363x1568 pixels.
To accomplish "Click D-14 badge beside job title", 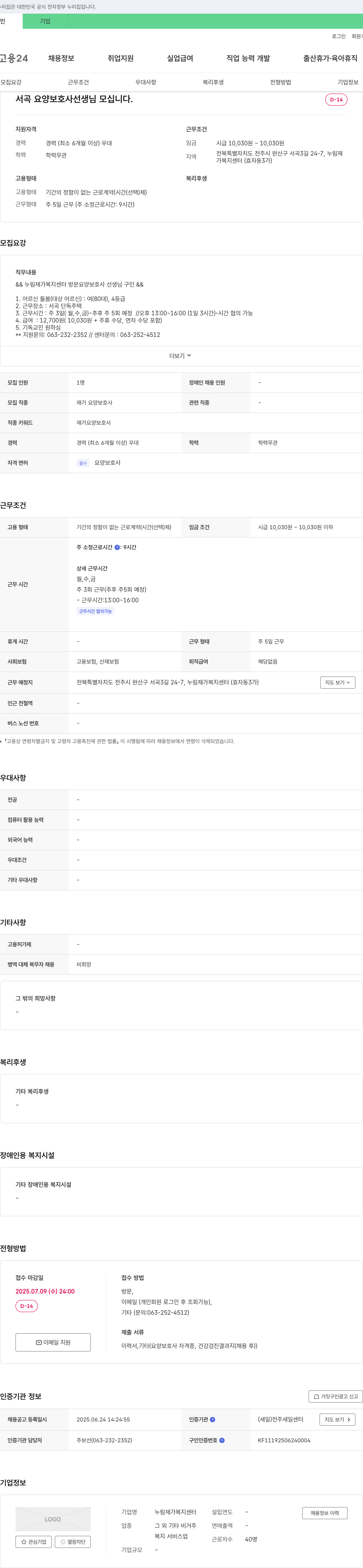I will pyautogui.click(x=336, y=99).
